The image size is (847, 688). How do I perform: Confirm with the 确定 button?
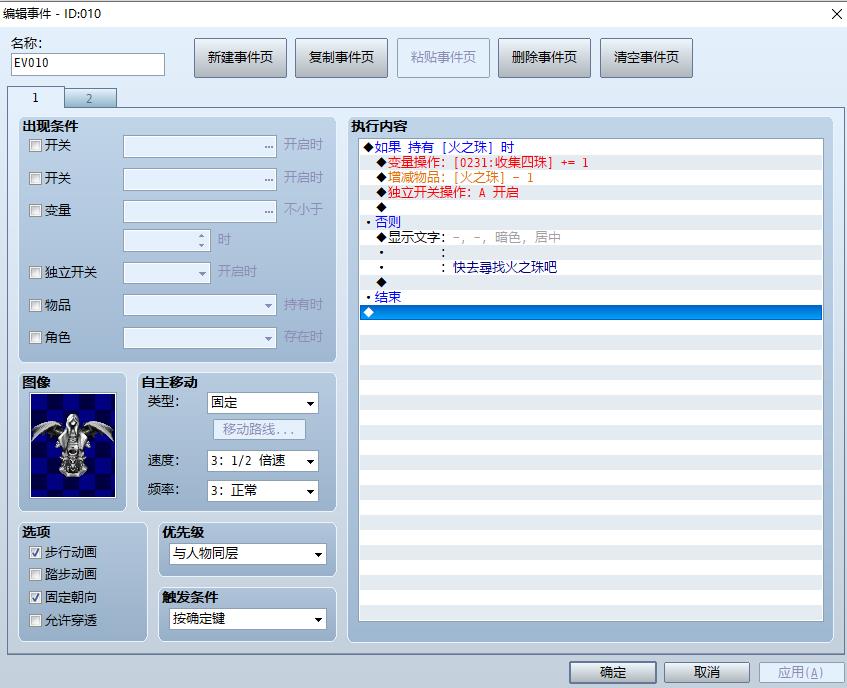pos(613,672)
